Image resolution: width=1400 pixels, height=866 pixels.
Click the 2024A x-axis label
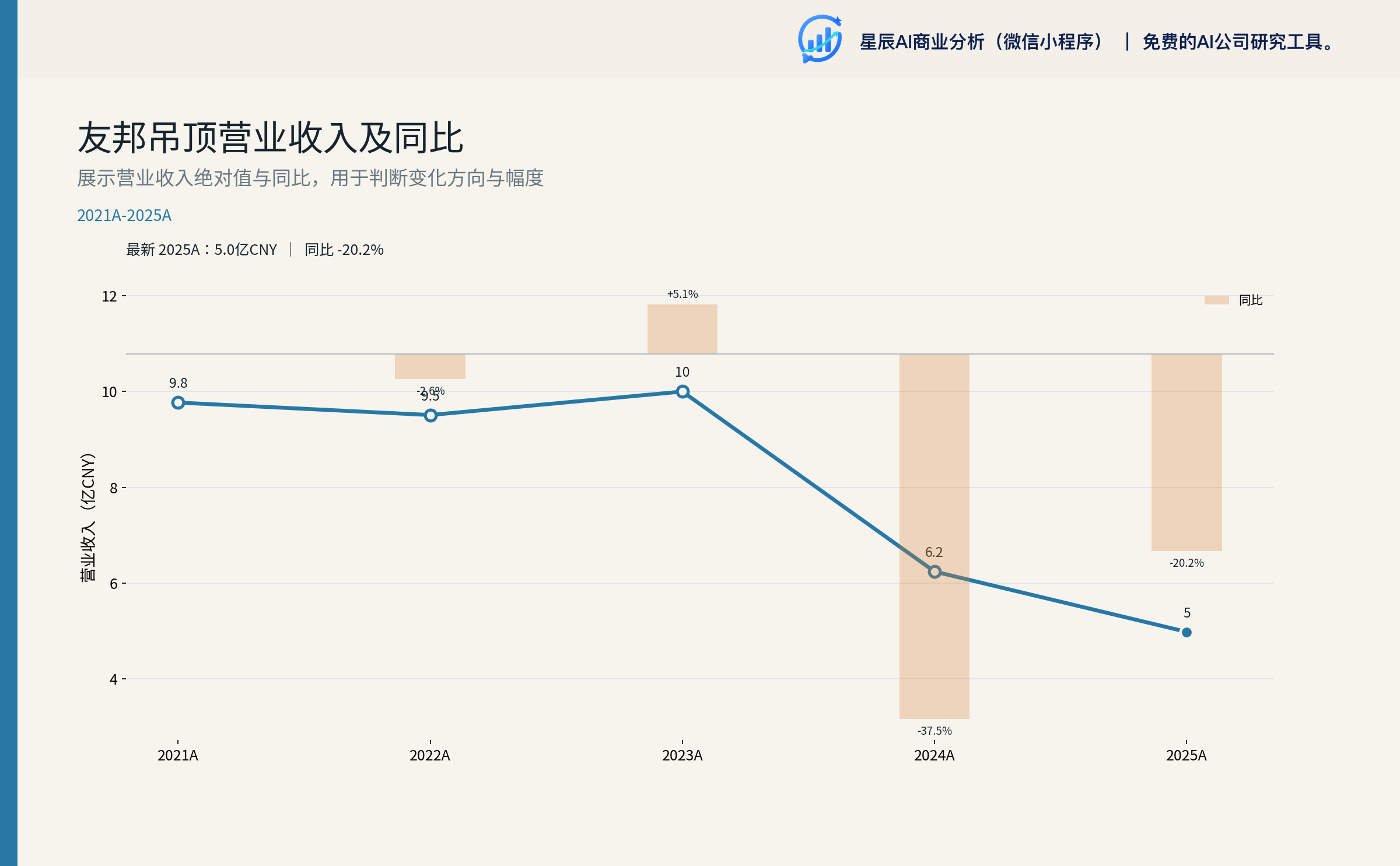935,755
